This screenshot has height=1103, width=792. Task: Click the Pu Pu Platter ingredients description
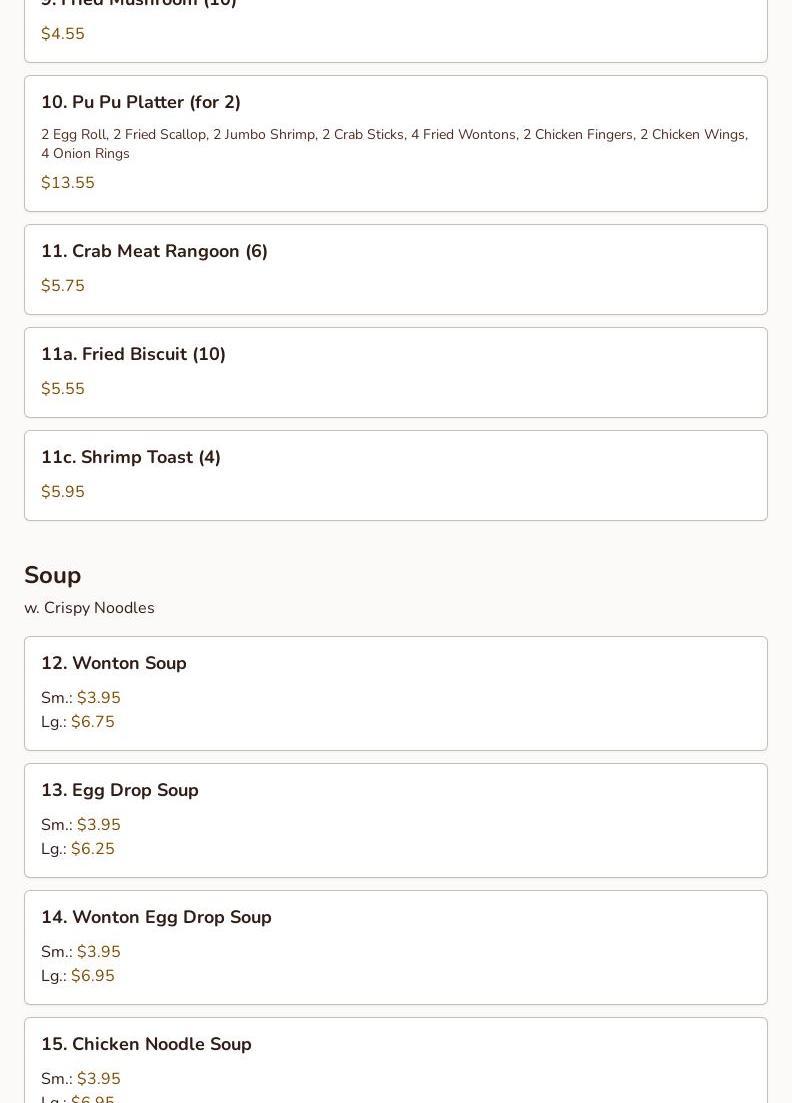click(394, 143)
